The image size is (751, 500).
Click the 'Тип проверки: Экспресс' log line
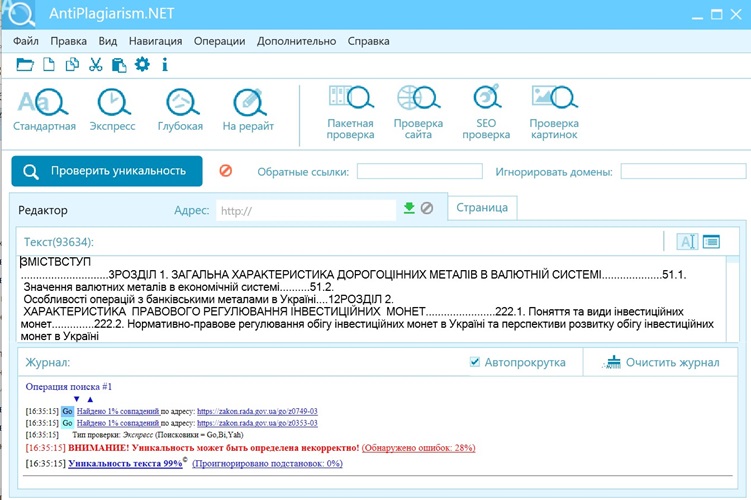pyautogui.click(x=158, y=435)
